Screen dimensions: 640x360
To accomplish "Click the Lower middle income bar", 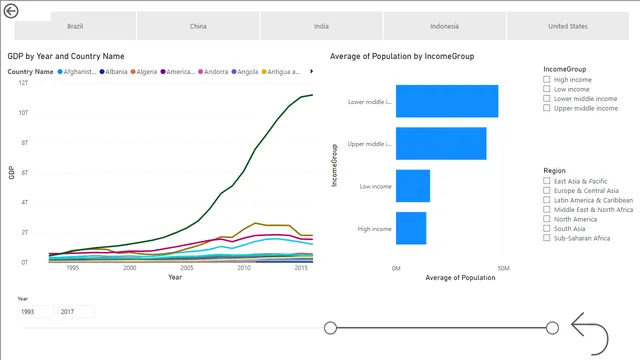I will click(x=447, y=101).
